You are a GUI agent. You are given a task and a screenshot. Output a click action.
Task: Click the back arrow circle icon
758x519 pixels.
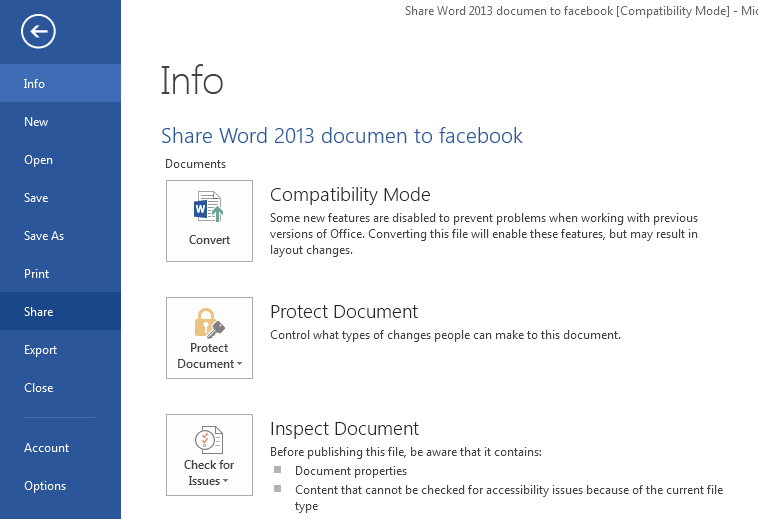click(39, 32)
